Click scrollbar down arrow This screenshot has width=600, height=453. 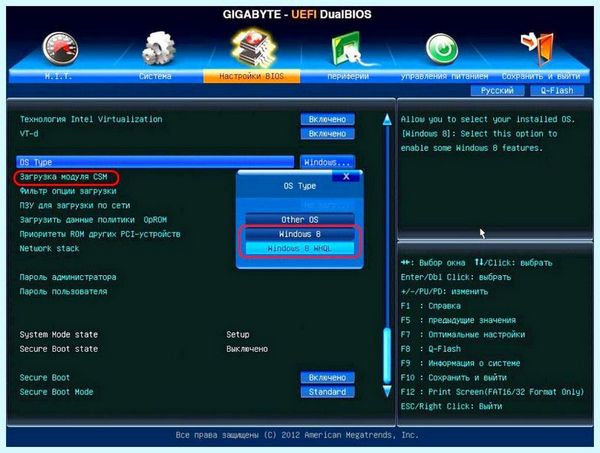click(x=387, y=391)
